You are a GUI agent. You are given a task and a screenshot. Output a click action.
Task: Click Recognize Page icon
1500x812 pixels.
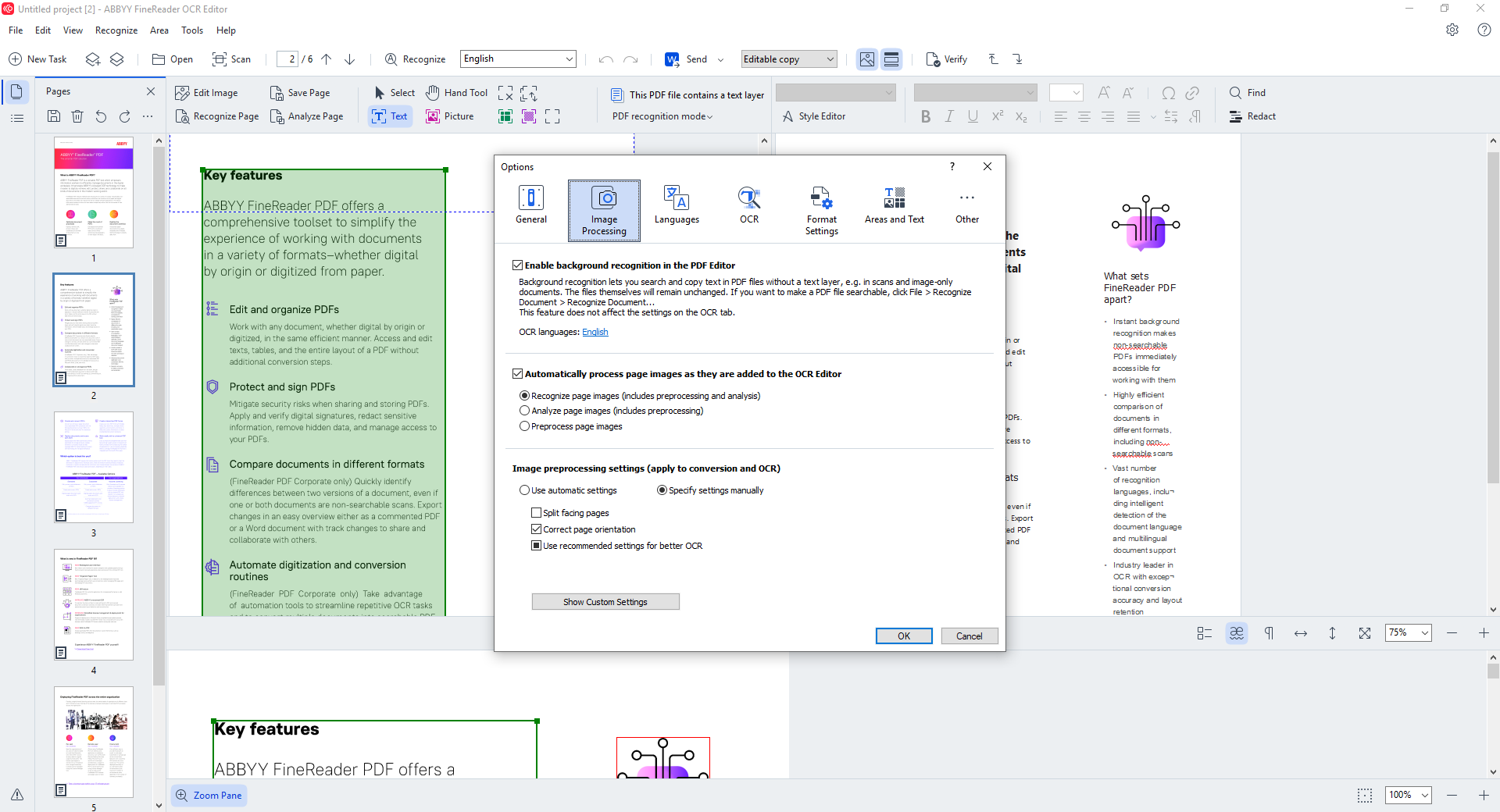(182, 116)
